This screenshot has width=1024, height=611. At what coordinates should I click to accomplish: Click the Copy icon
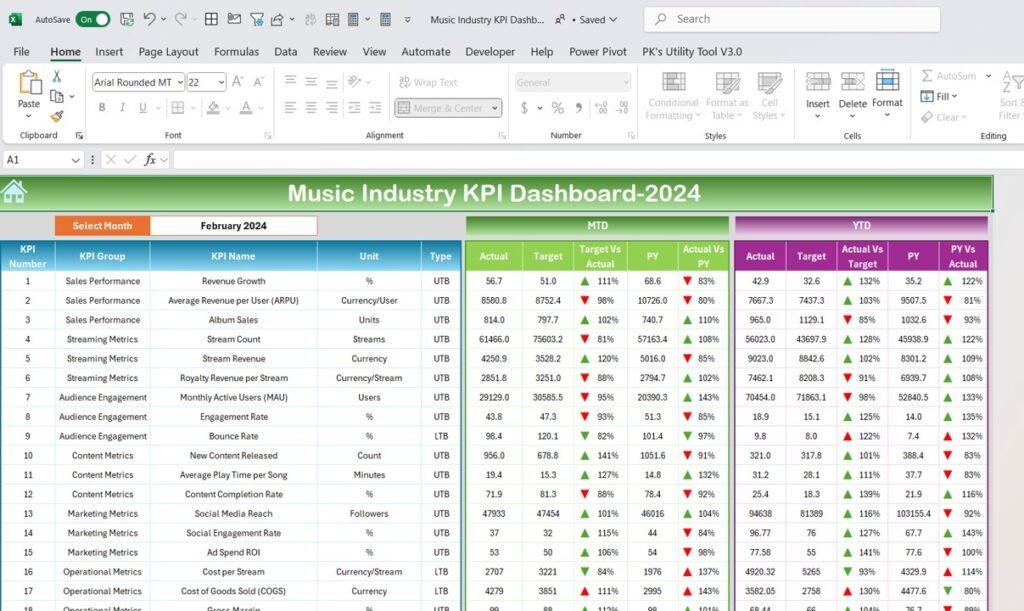click(x=57, y=97)
